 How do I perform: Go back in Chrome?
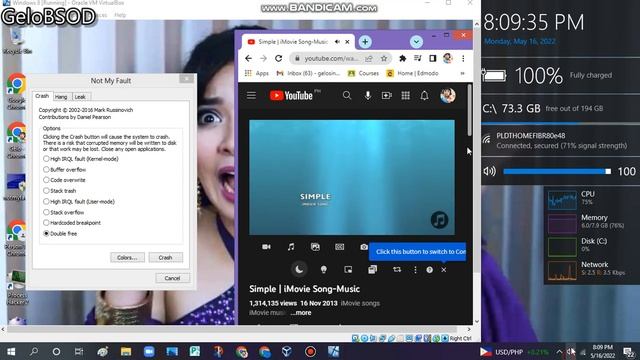(x=248, y=58)
